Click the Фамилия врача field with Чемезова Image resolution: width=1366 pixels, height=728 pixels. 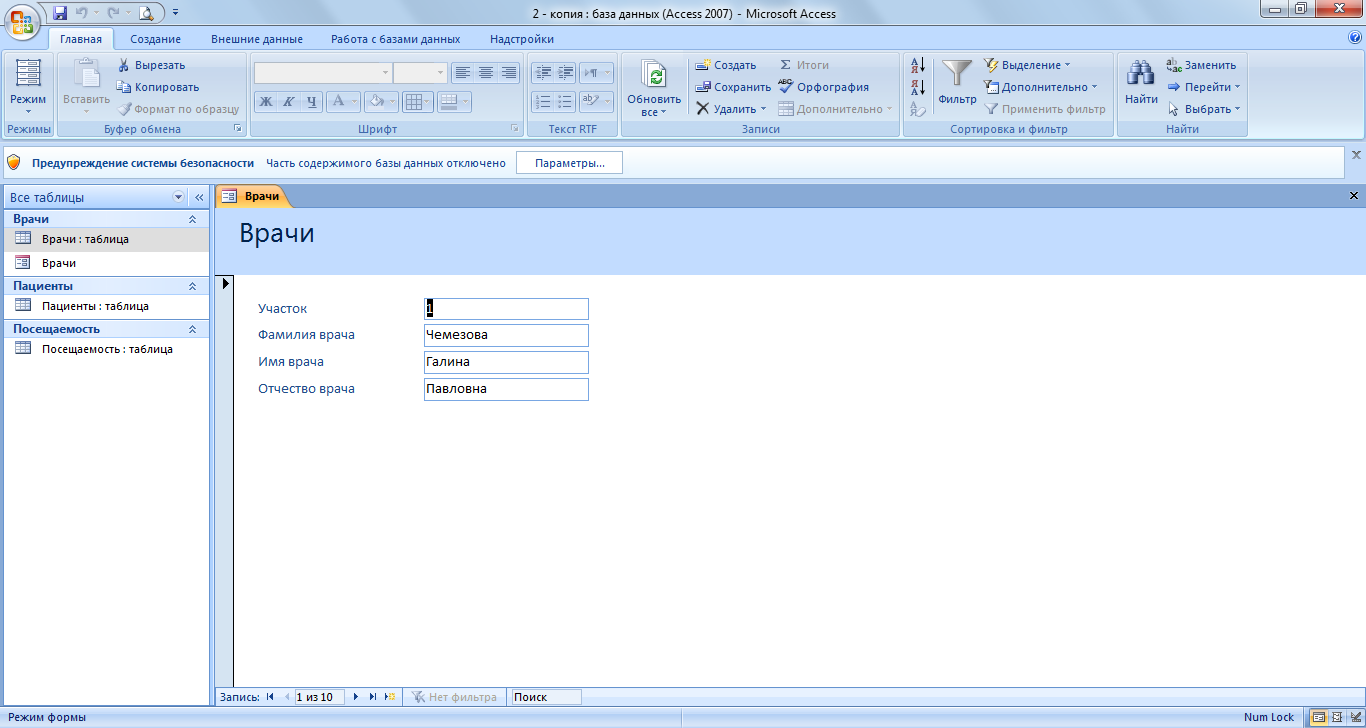506,335
